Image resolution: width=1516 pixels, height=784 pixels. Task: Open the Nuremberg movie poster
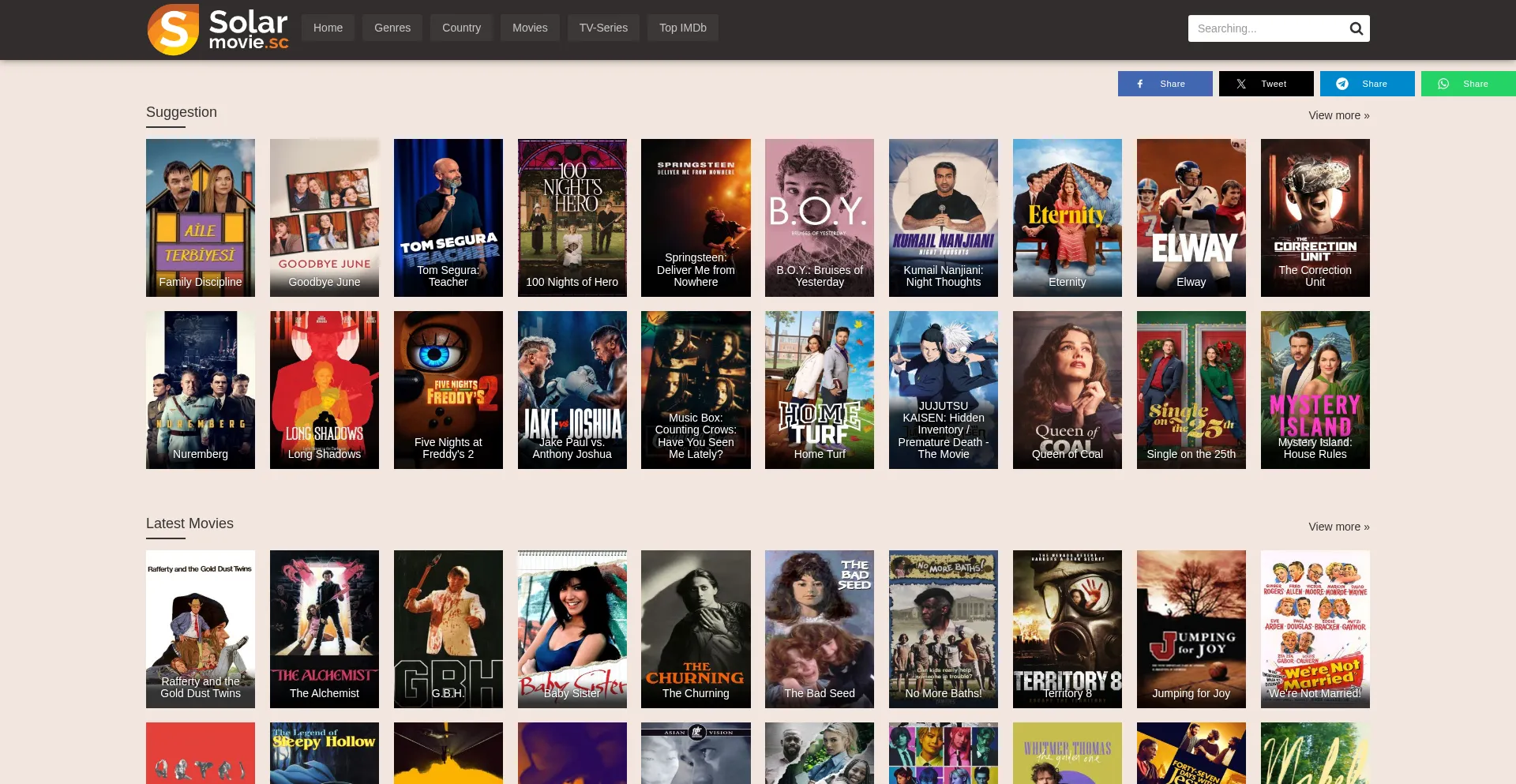click(200, 389)
